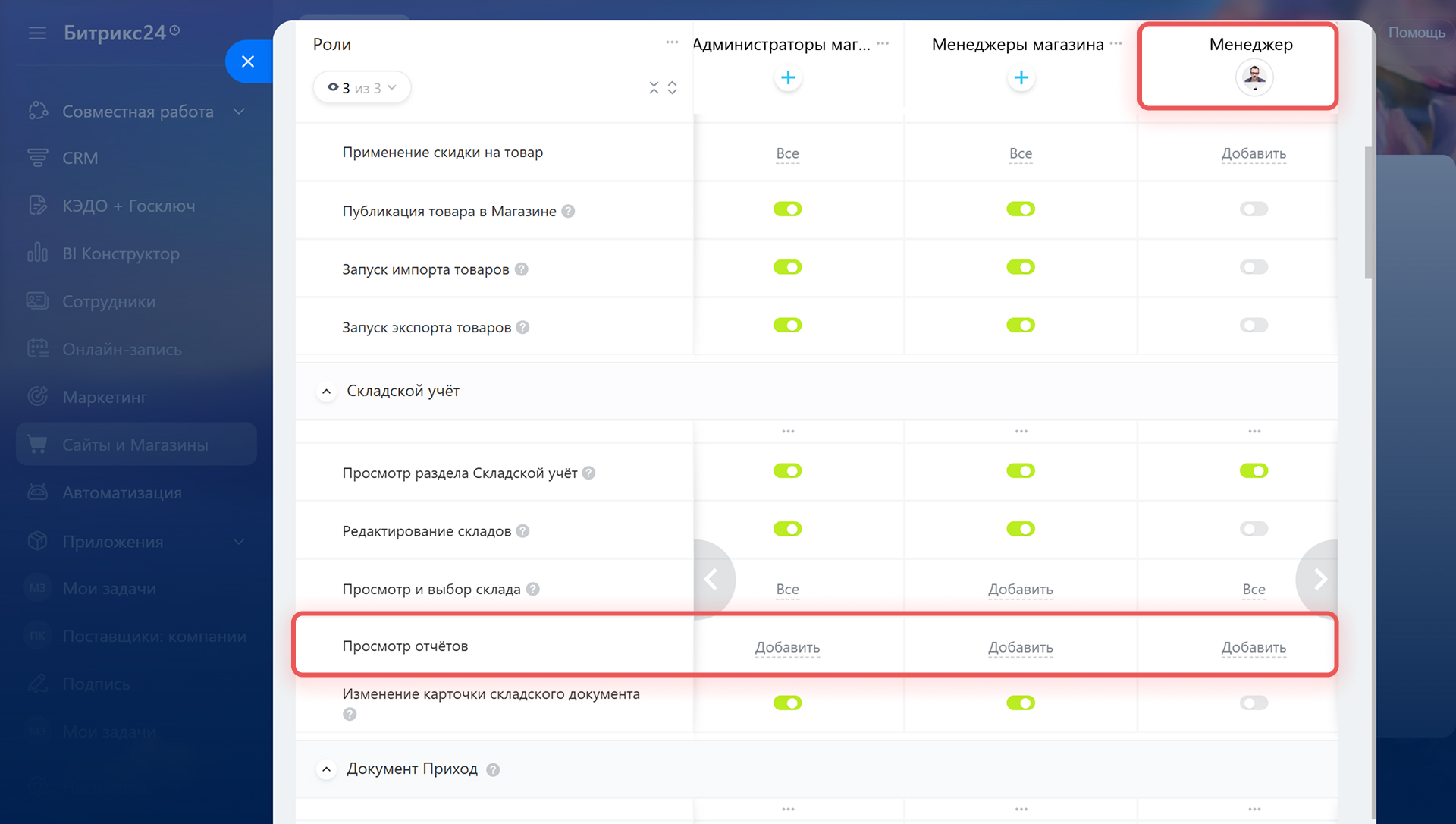Screen dimensions: 1456x824
Task: Collapse the Складской учёт section
Action: point(326,392)
